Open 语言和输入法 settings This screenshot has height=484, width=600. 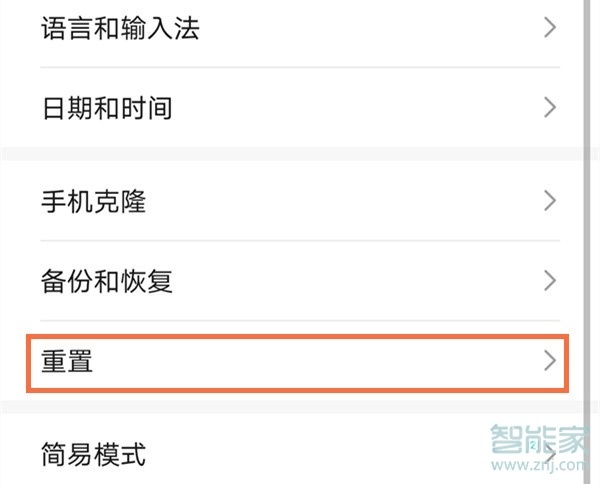coord(120,28)
